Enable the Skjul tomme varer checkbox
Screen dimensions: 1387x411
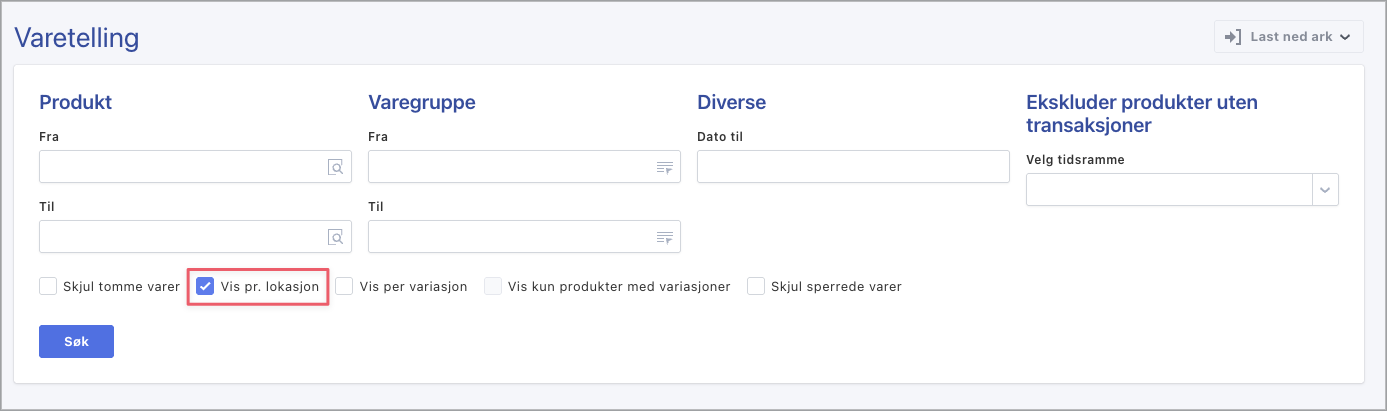pos(48,287)
